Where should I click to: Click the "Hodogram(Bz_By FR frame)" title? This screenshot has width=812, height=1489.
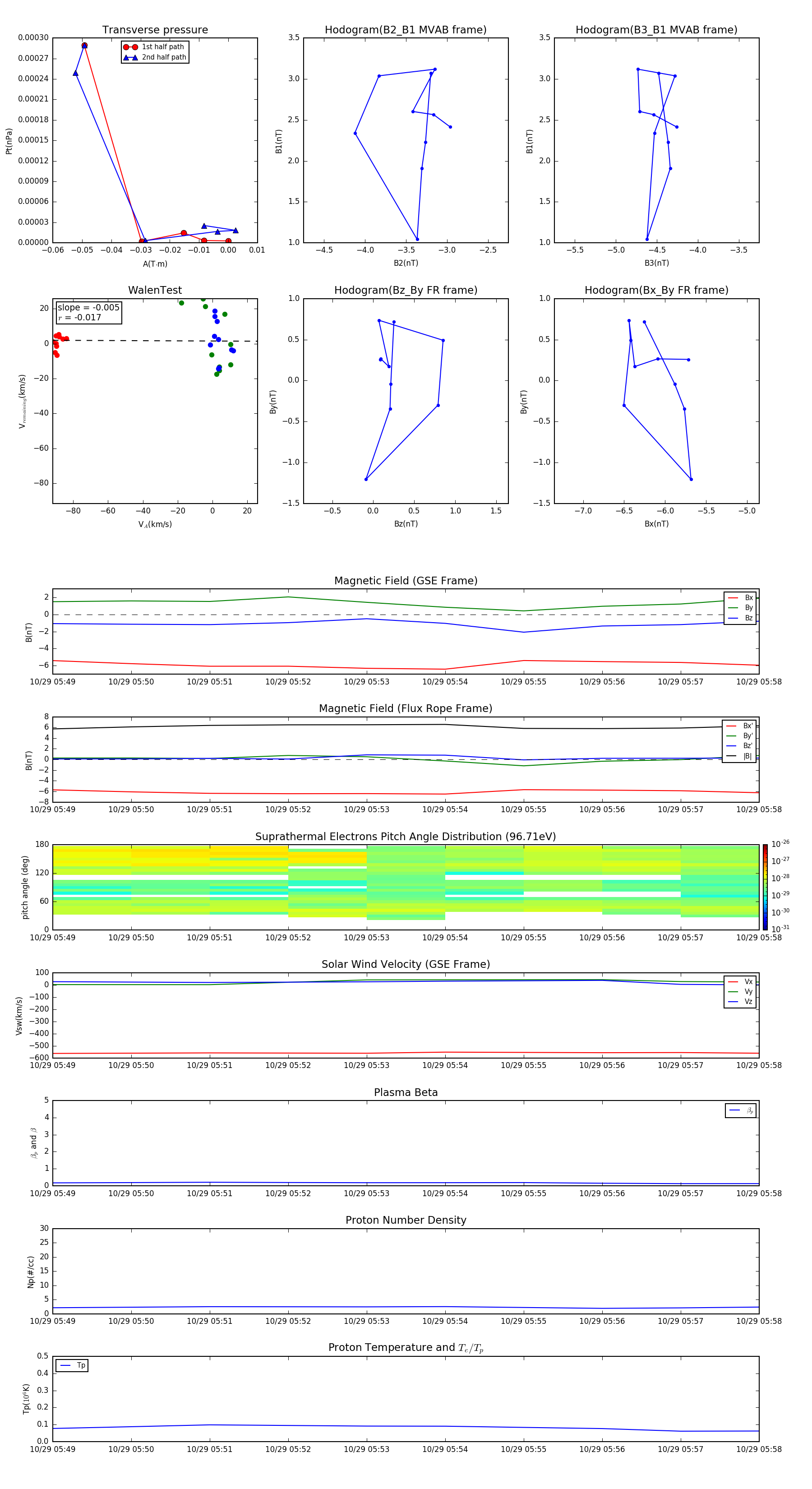click(x=406, y=290)
